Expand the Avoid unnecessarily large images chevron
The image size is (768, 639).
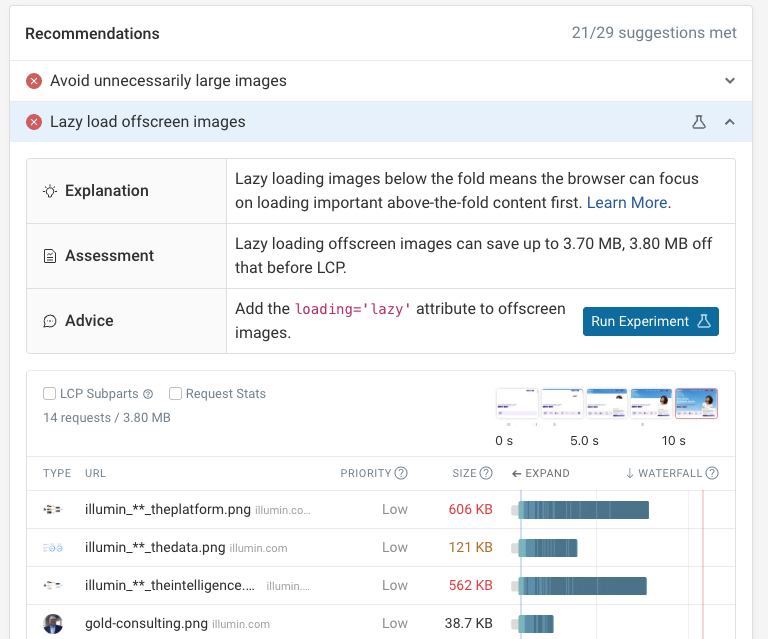pyautogui.click(x=730, y=81)
